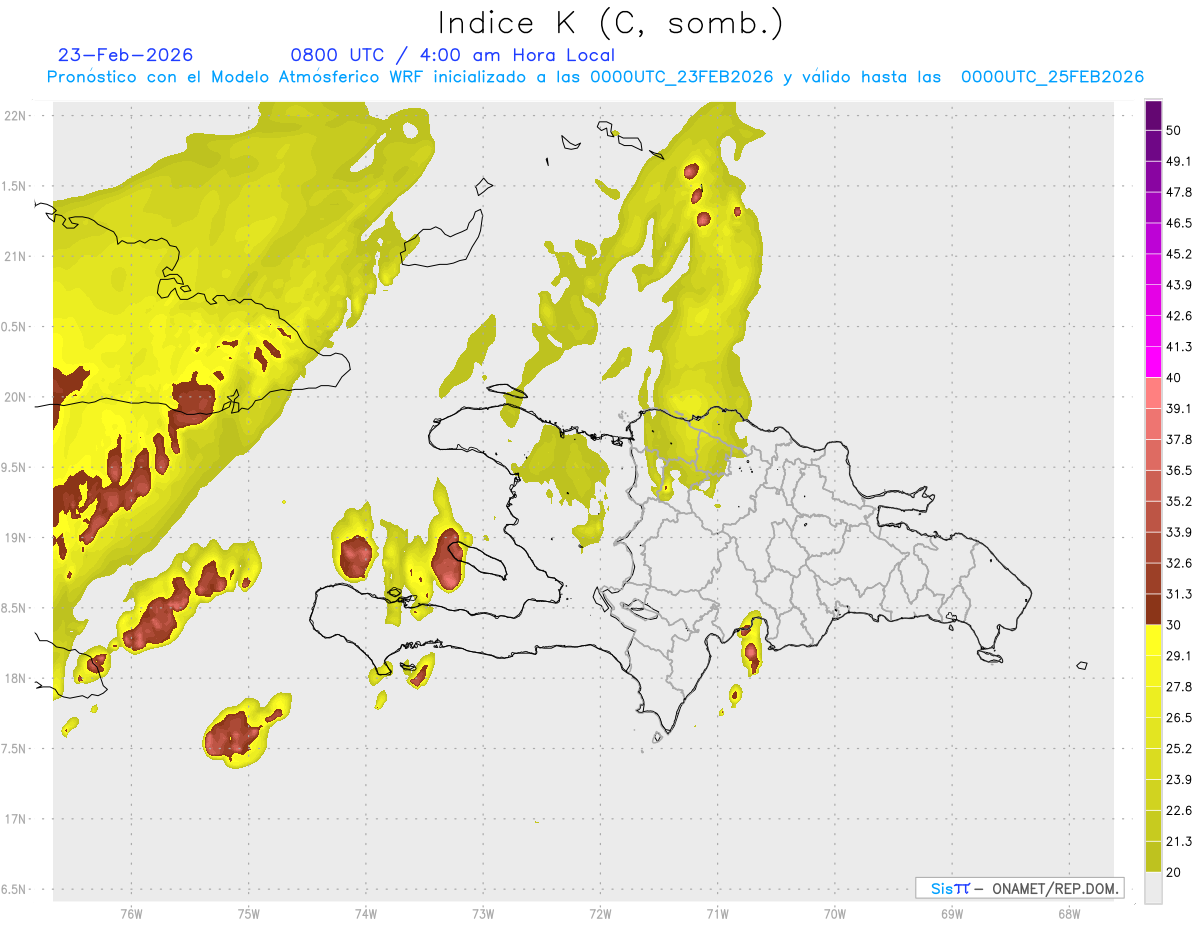Click the "49.1" color scale value

[x=1179, y=161]
